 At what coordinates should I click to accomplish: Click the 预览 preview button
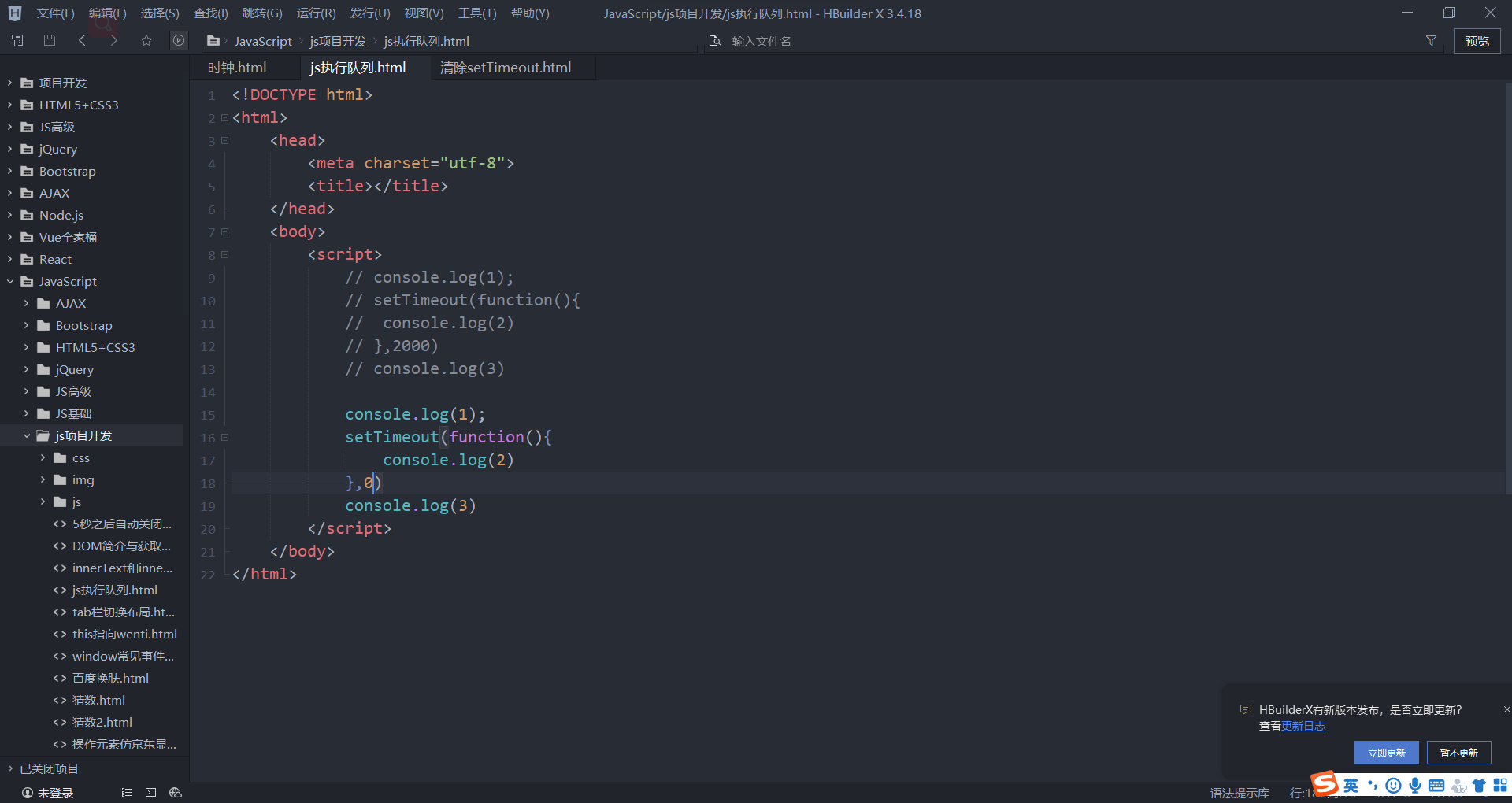pos(1477,40)
